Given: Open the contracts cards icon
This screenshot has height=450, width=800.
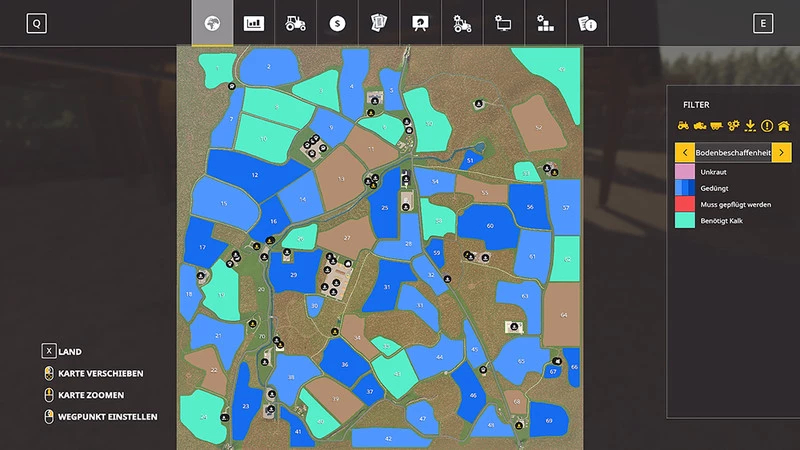Looking at the screenshot, I should pos(378,23).
